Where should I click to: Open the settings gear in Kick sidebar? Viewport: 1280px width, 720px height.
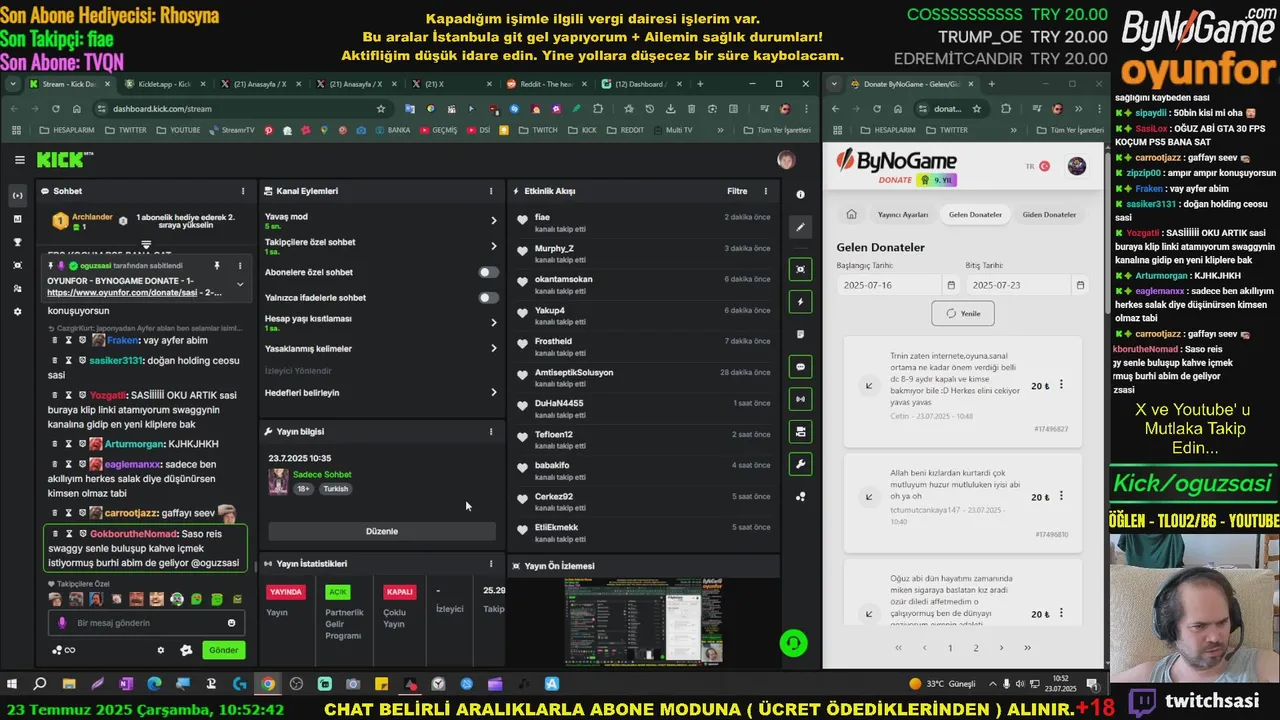coord(17,312)
